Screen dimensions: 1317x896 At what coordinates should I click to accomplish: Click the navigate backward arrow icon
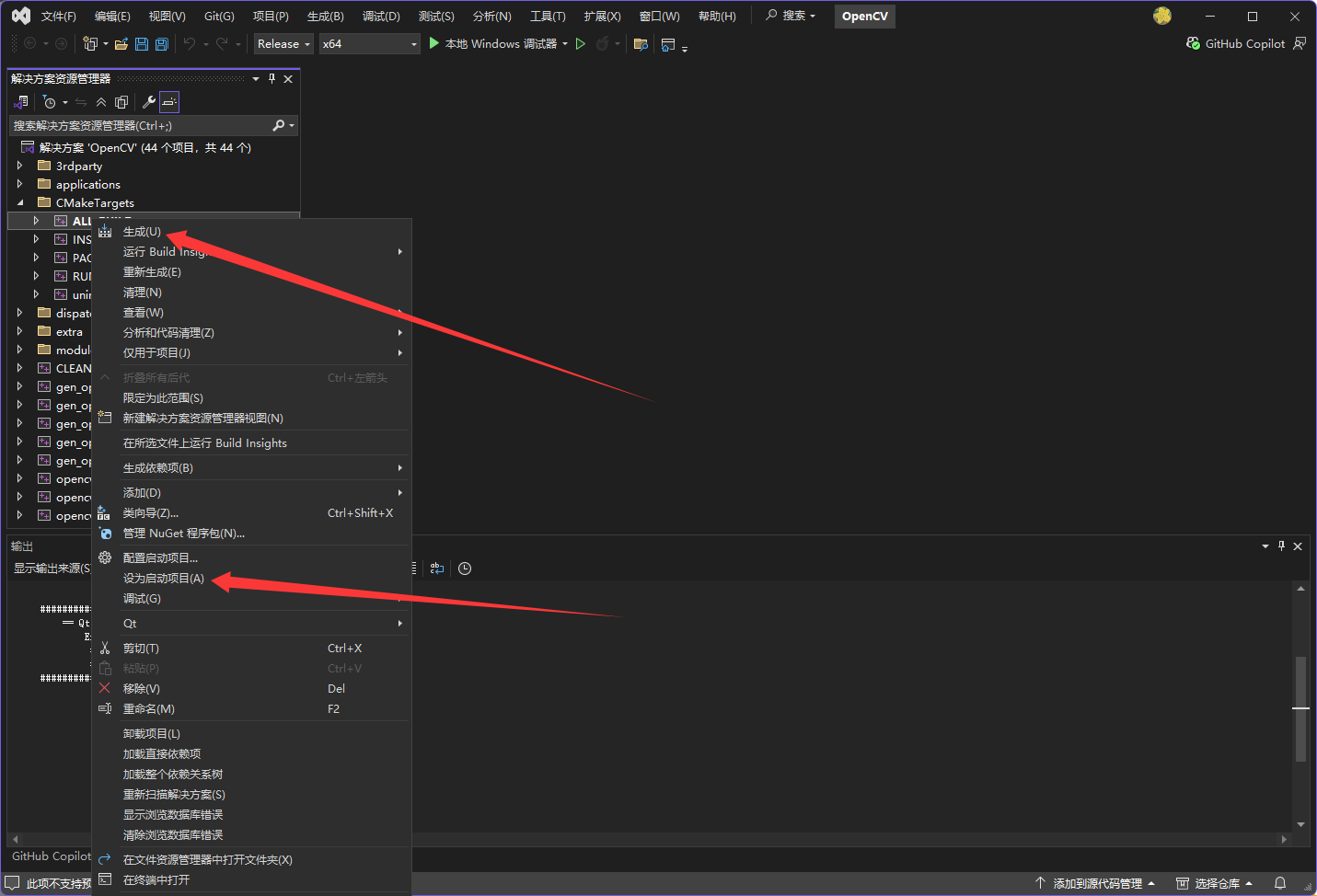click(30, 43)
